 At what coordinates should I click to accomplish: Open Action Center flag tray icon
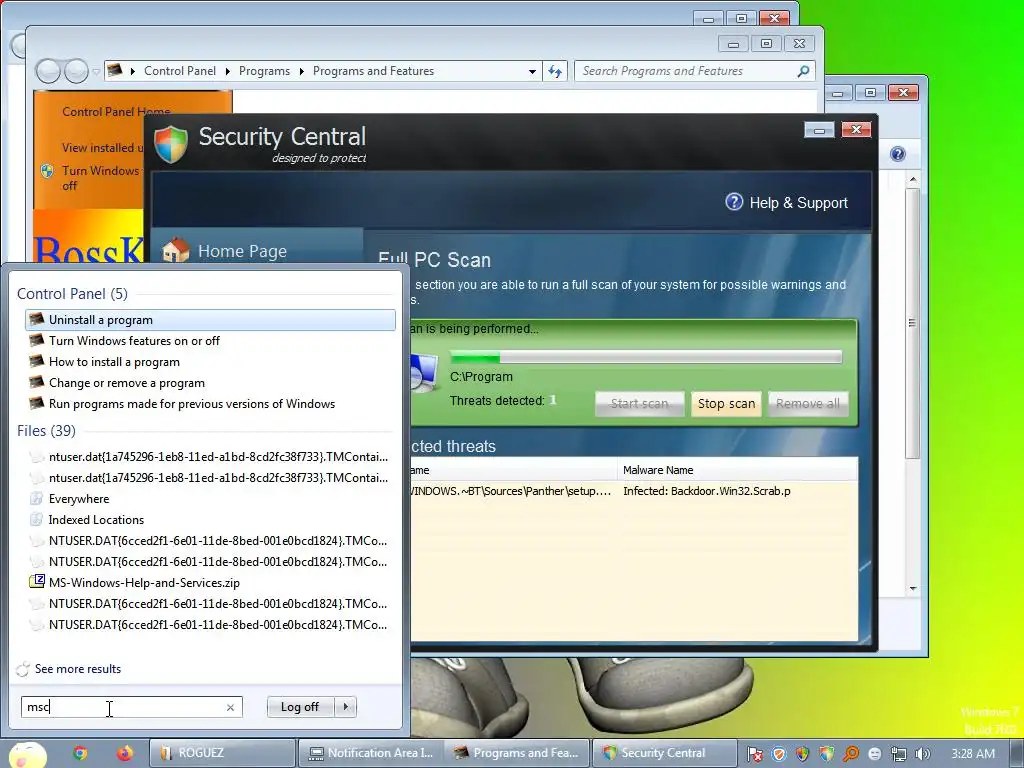754,754
